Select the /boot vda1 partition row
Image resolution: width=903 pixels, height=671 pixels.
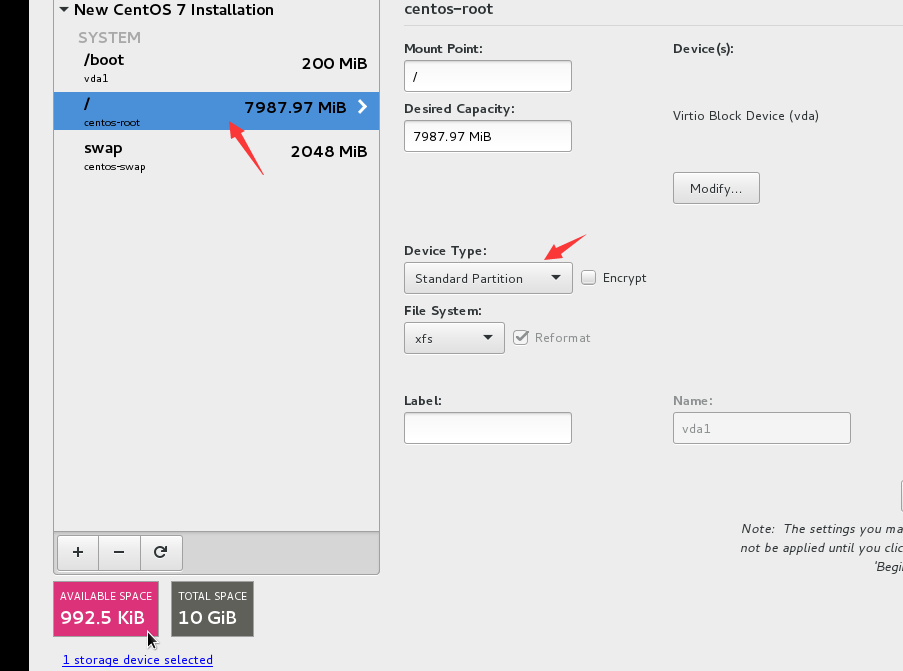pos(217,67)
